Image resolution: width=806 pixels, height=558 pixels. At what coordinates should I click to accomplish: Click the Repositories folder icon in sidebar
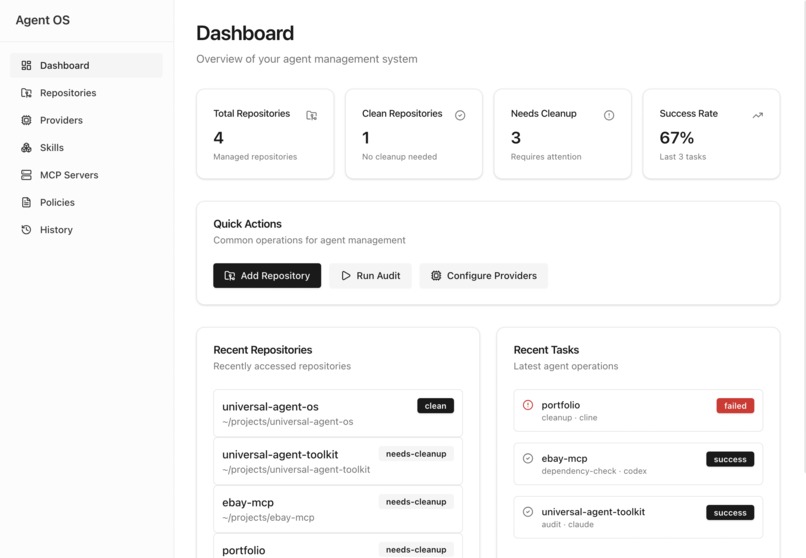click(x=26, y=92)
